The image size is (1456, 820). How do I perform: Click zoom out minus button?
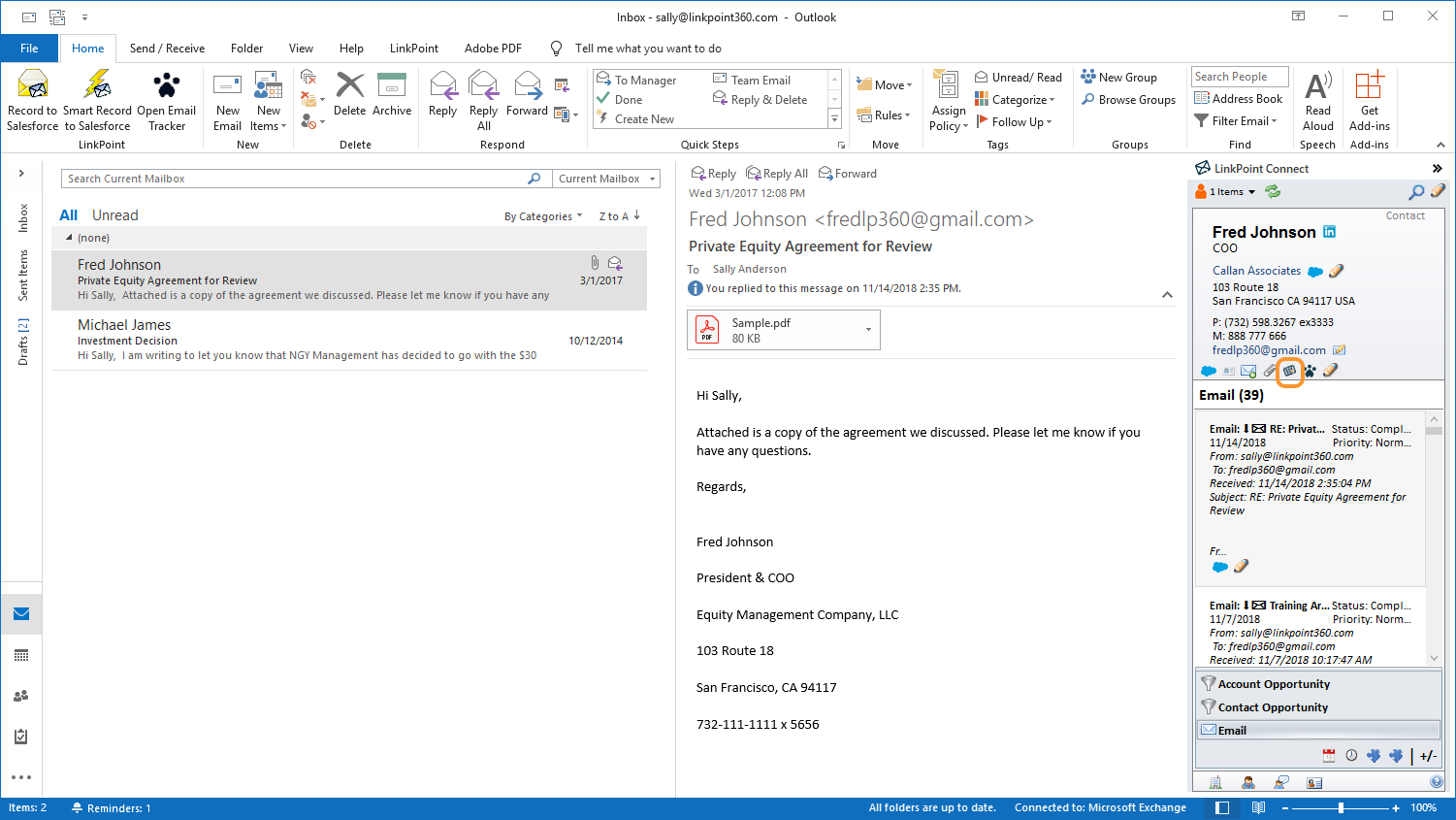coord(1285,807)
